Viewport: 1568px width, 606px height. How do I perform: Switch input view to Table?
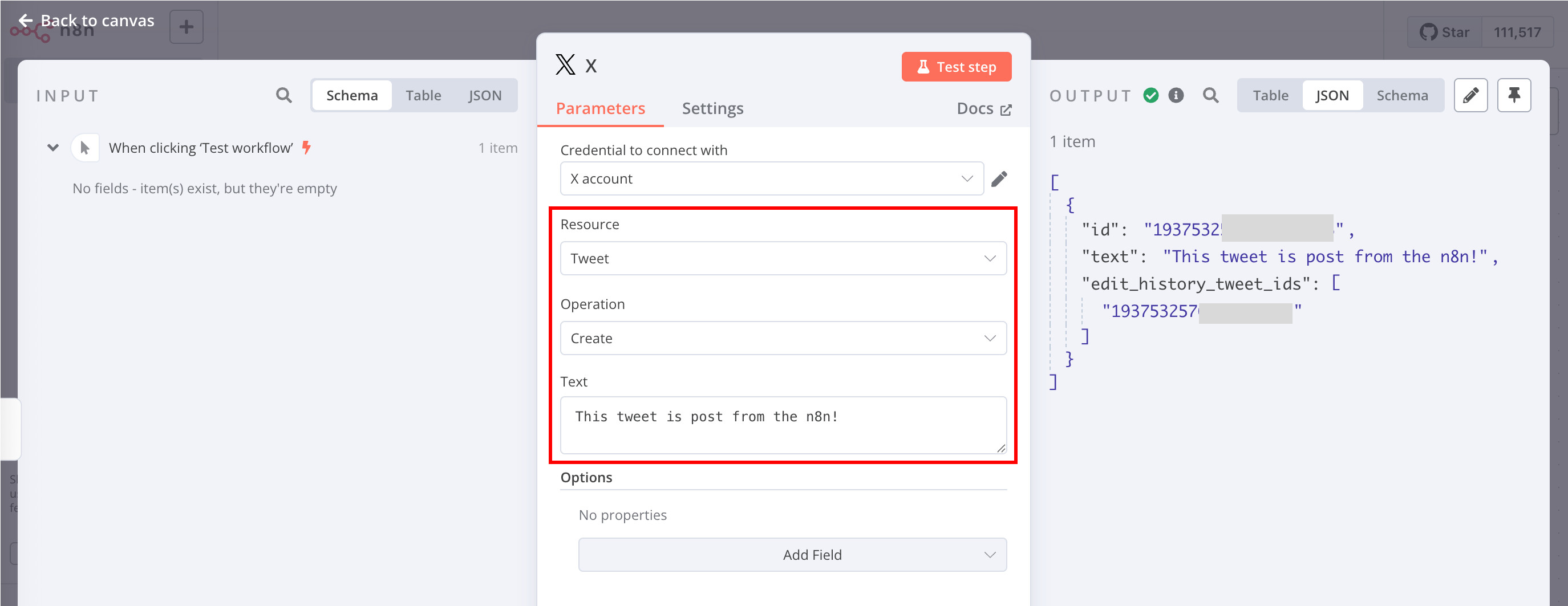(423, 96)
